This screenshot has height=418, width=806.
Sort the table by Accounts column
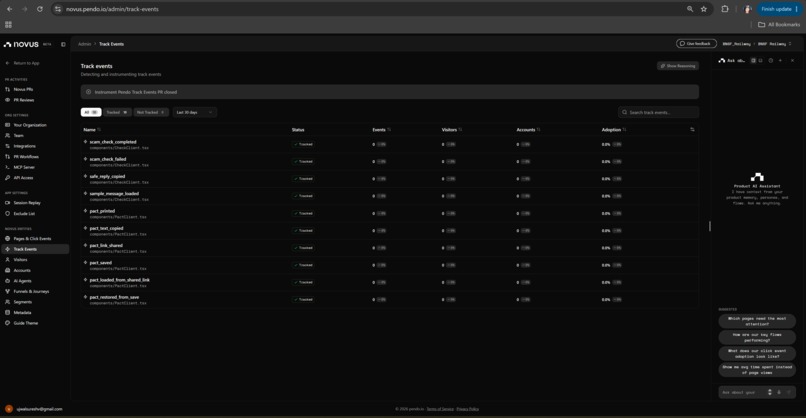click(x=528, y=130)
